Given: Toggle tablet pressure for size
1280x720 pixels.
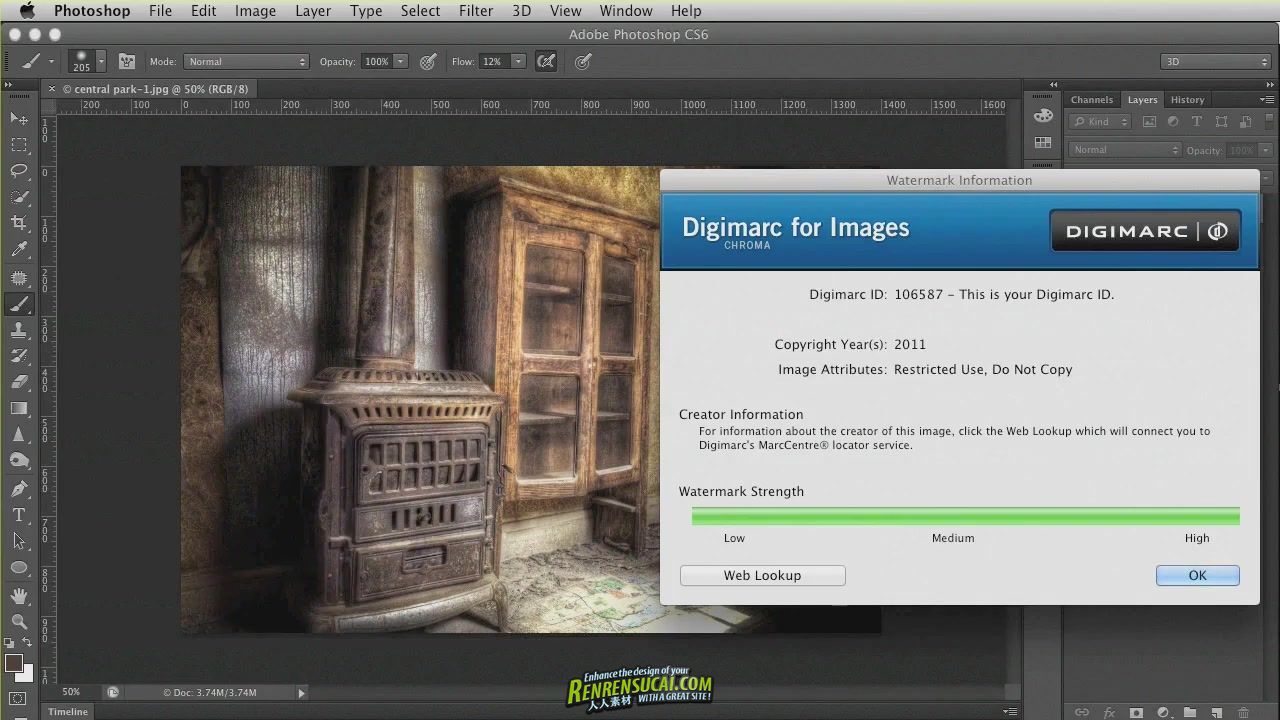Looking at the screenshot, I should pyautogui.click(x=583, y=61).
